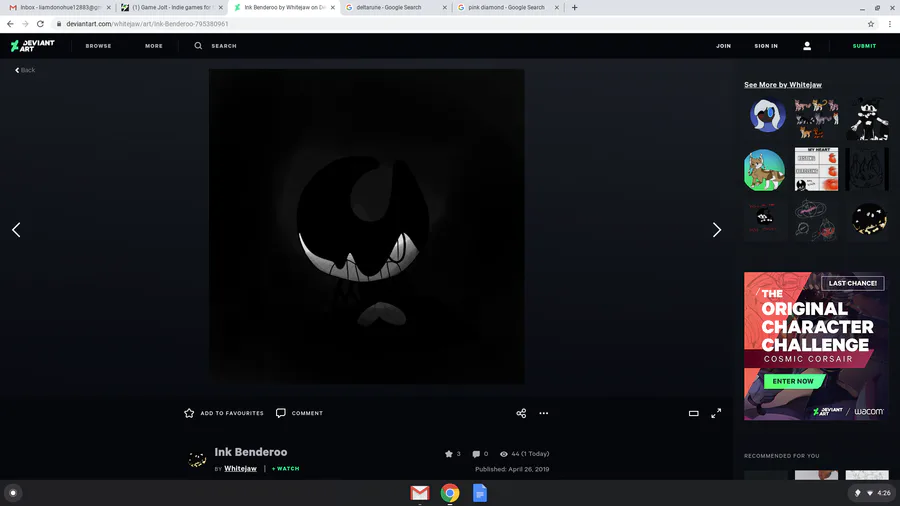Open the system tray clock area
The image size is (900, 506).
click(872, 493)
